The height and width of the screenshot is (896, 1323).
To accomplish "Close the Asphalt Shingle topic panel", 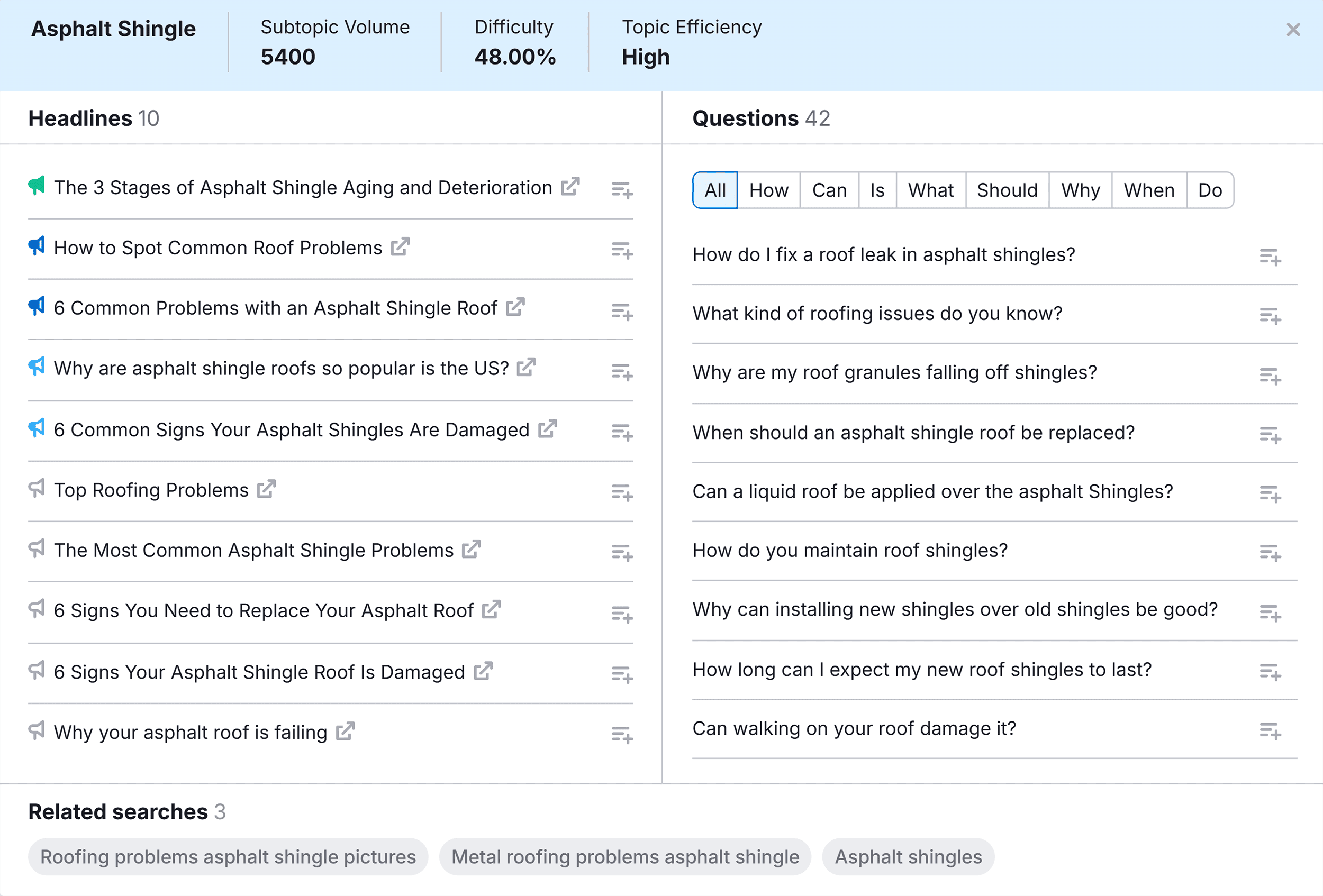I will (1293, 29).
